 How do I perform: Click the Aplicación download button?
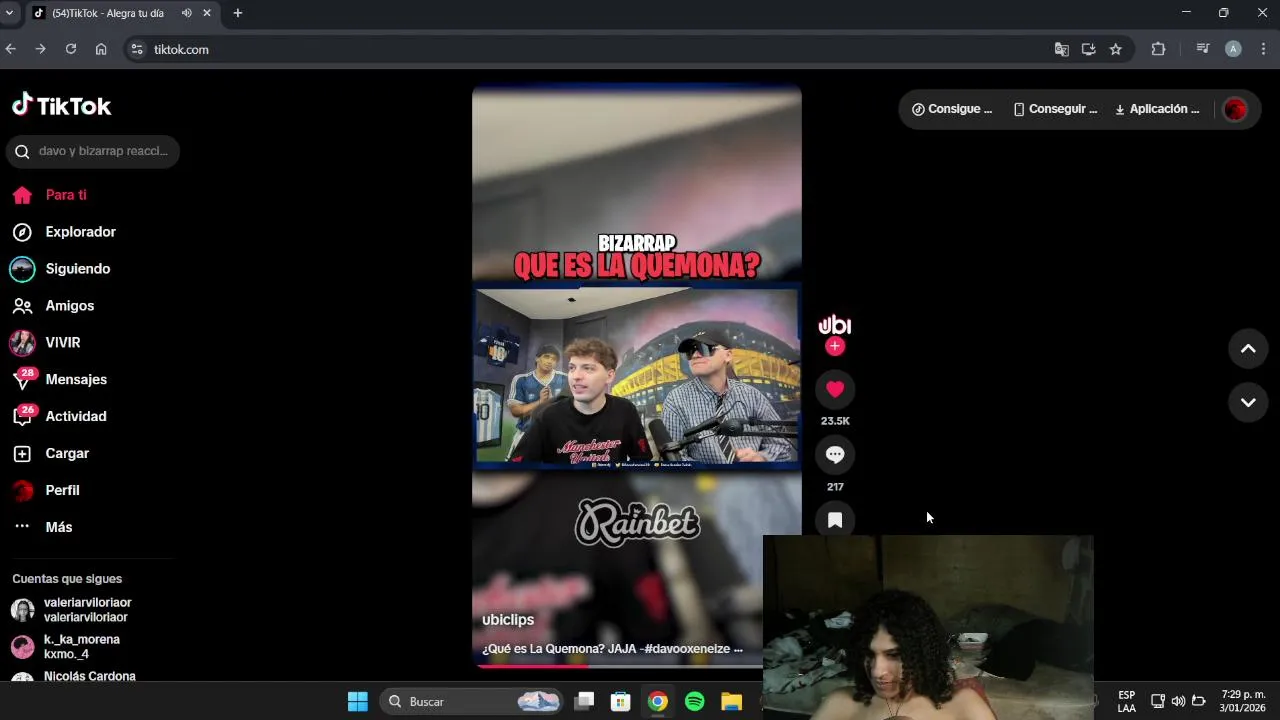click(x=1157, y=109)
